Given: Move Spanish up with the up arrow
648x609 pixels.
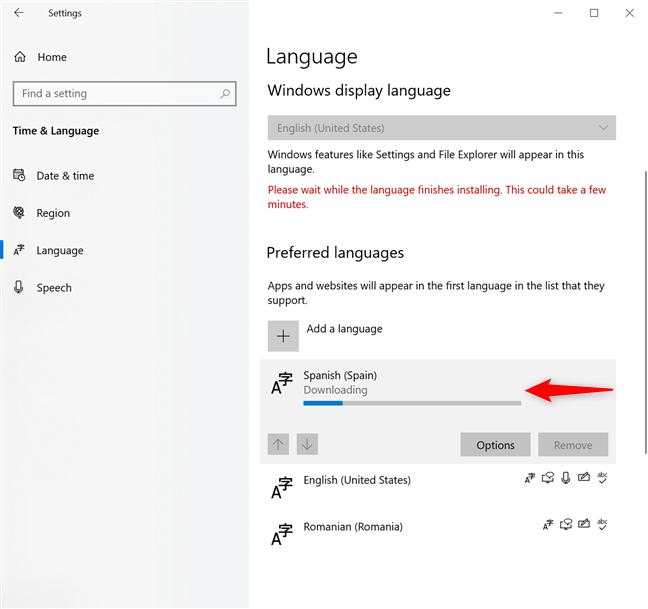Looking at the screenshot, I should (x=278, y=444).
